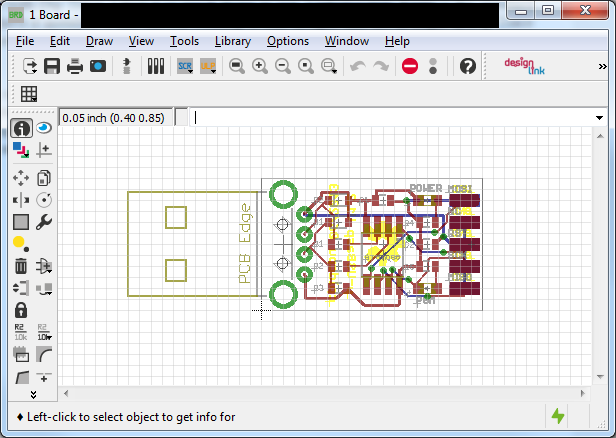Screen dimensions: 616x438
Task: Open the Replace part tool
Action: 44,289
